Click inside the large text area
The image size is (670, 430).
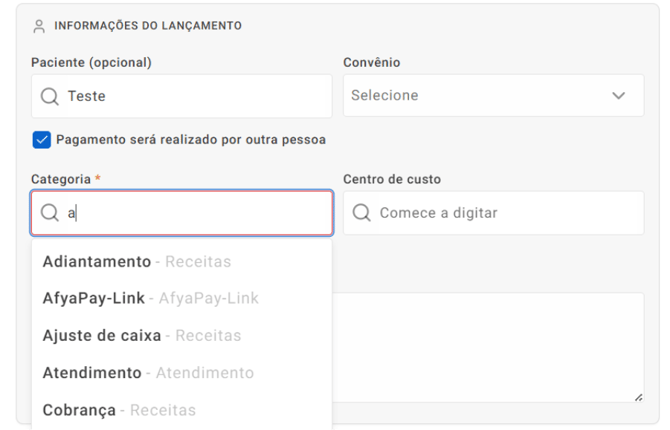[488, 348]
